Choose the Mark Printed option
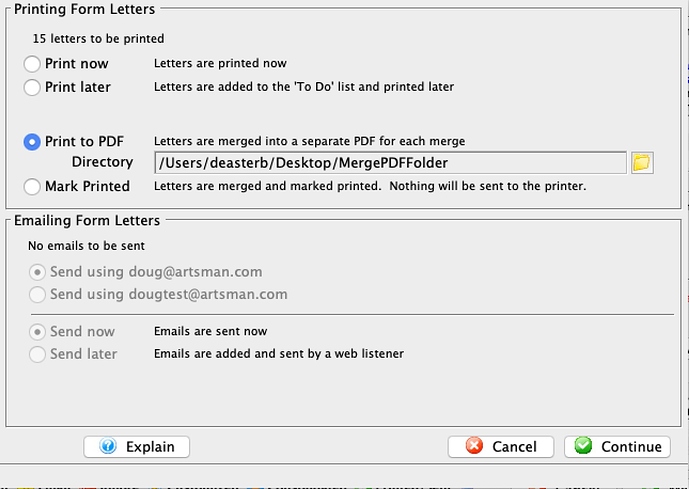Screen dimensions: 689x489 tap(32, 186)
